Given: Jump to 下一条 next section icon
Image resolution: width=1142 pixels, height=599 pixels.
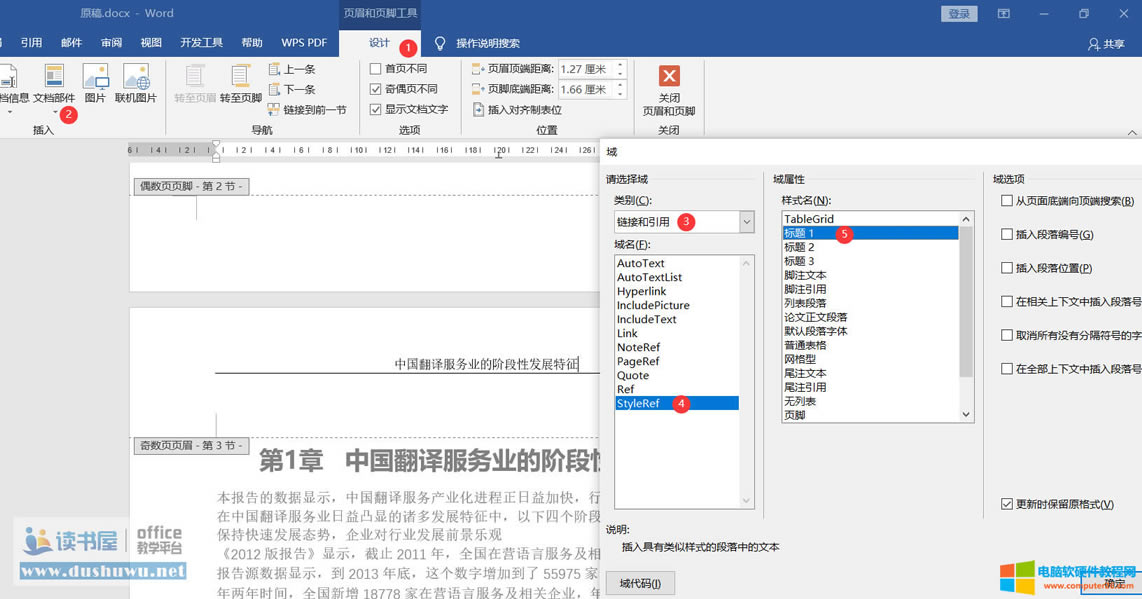Looking at the screenshot, I should tap(275, 90).
